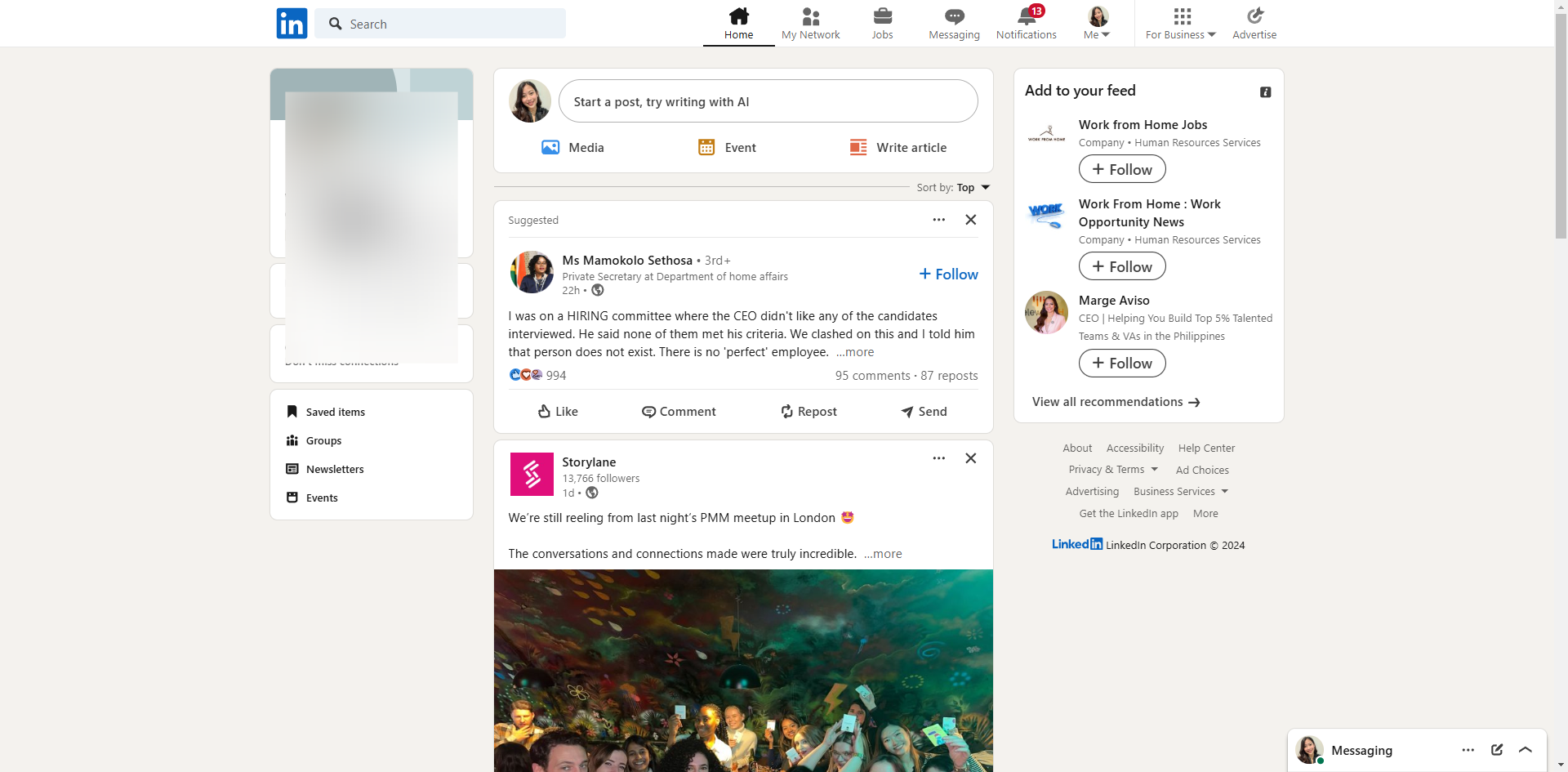Open the Home tab
This screenshot has width=1568, height=772.
click(x=738, y=24)
